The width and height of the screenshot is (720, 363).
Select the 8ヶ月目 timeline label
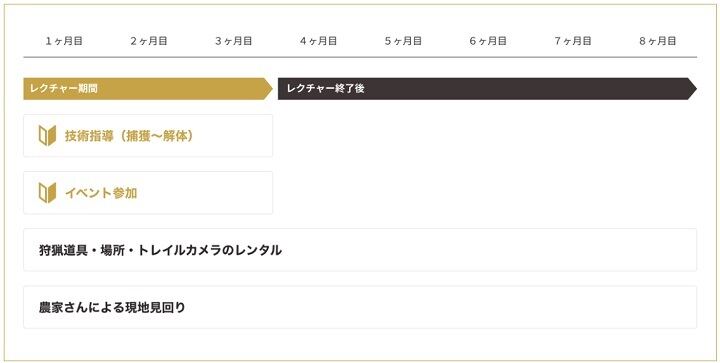[658, 41]
